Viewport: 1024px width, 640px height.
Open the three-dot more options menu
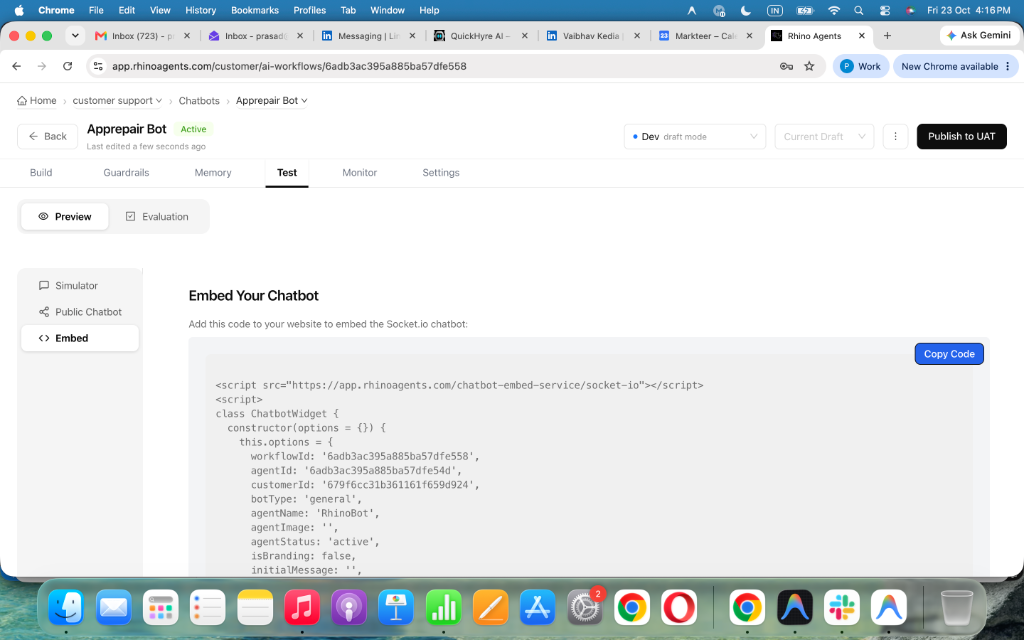tap(895, 136)
